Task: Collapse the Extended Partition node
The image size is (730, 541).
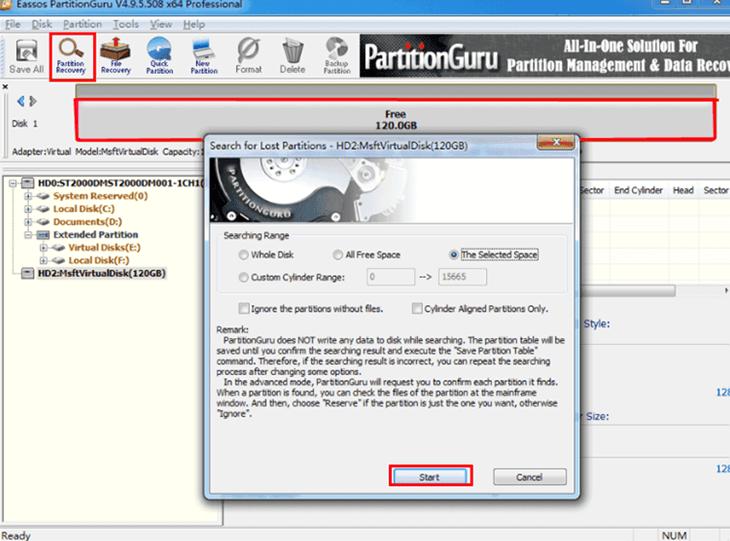Action: tap(28, 235)
